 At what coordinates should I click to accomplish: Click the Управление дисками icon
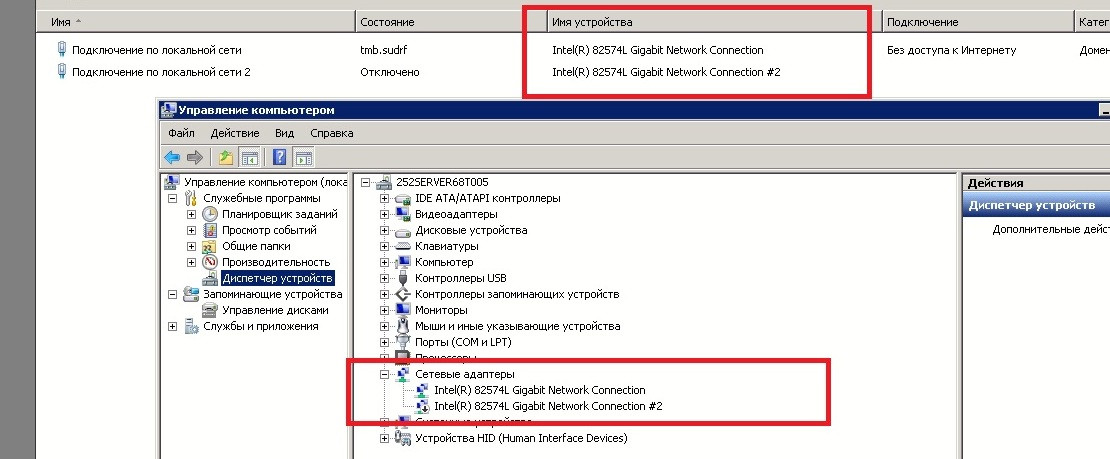210,310
